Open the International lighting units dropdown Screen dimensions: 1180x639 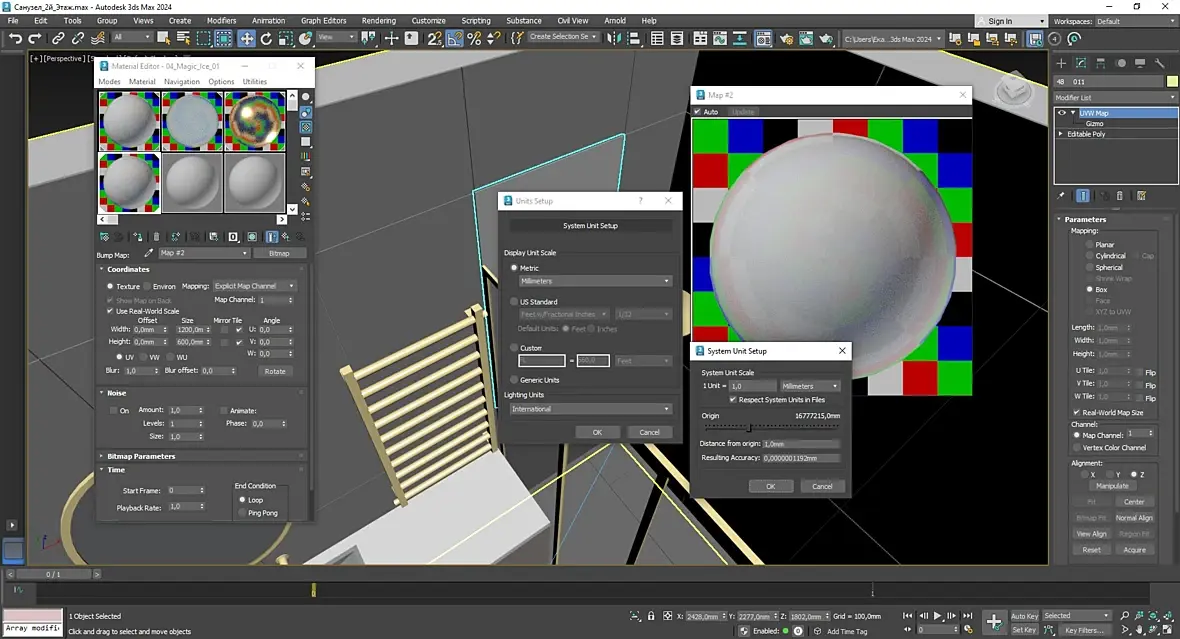[x=591, y=409]
